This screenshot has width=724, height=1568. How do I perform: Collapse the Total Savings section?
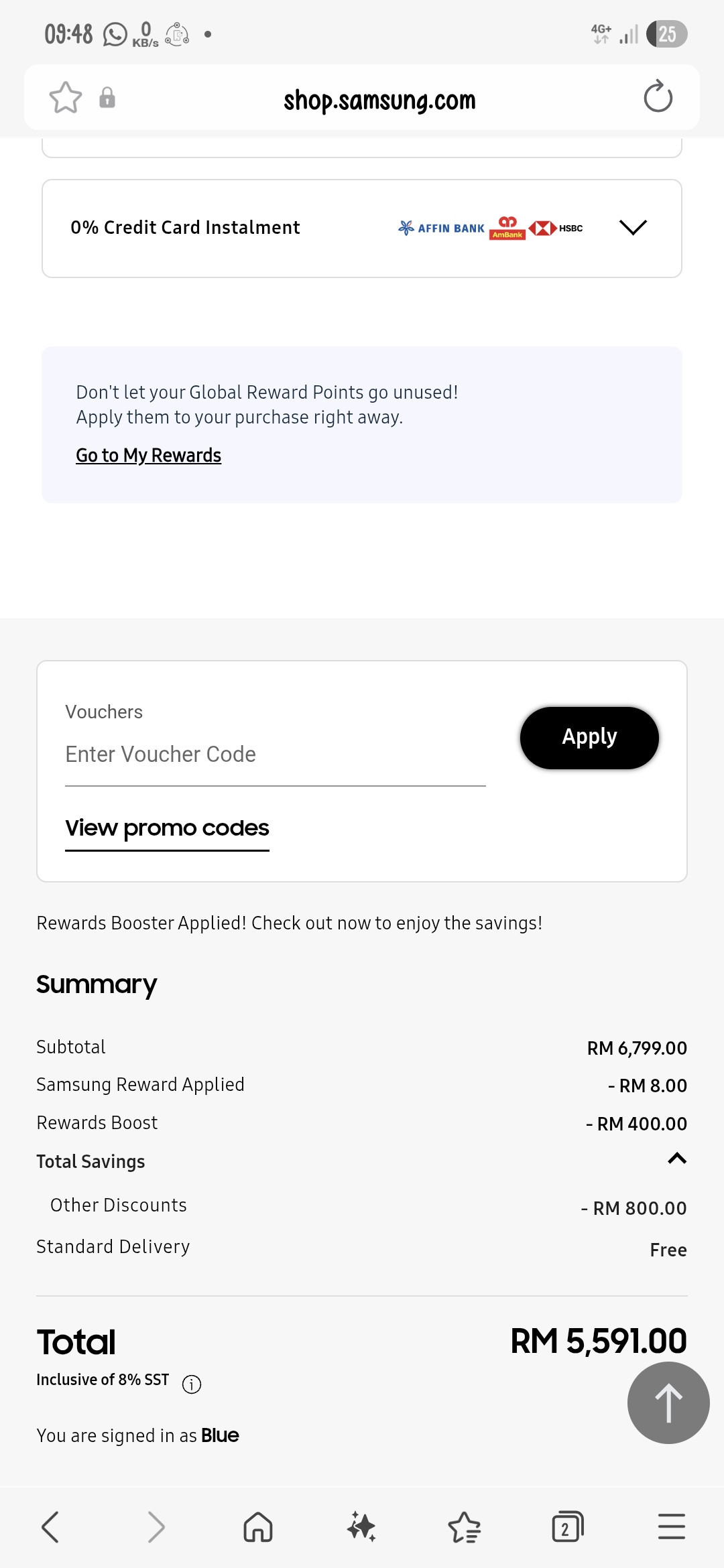click(677, 1159)
